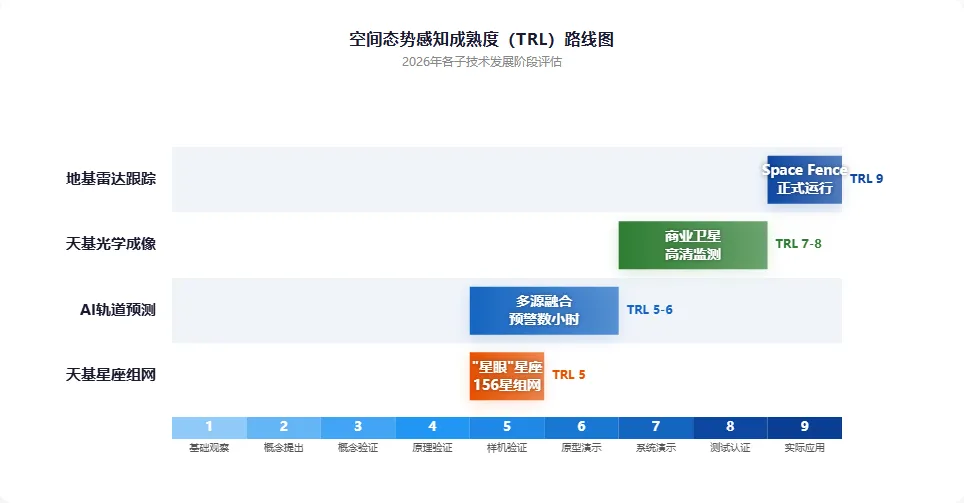Click TRL scale segment 1
The height and width of the screenshot is (503, 964).
point(209,427)
